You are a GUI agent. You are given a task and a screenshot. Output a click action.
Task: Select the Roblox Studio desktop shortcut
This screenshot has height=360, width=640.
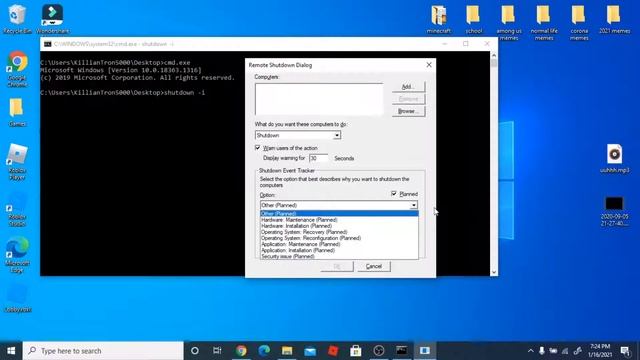17,209
